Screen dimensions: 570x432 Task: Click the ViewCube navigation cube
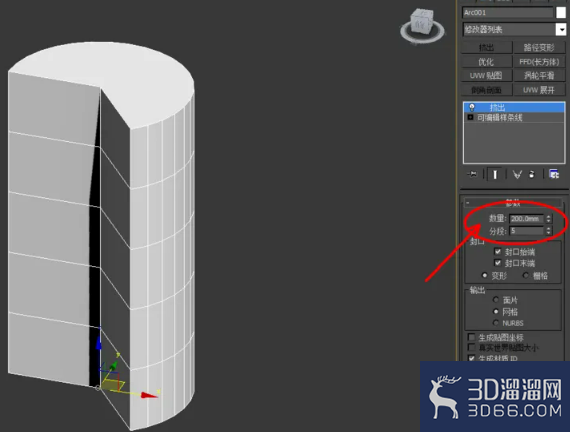point(421,21)
